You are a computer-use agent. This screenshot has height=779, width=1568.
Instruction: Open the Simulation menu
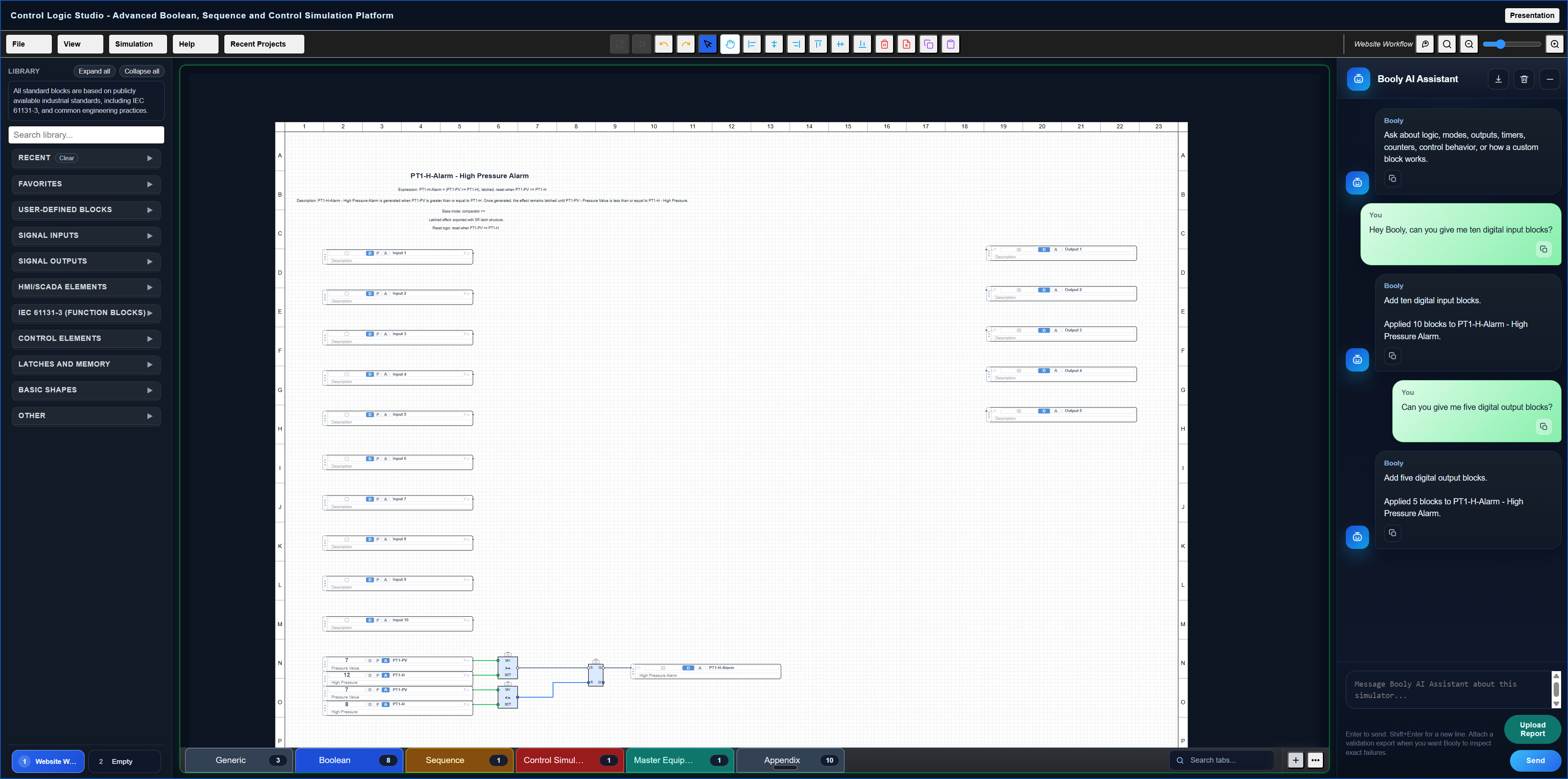pos(138,44)
